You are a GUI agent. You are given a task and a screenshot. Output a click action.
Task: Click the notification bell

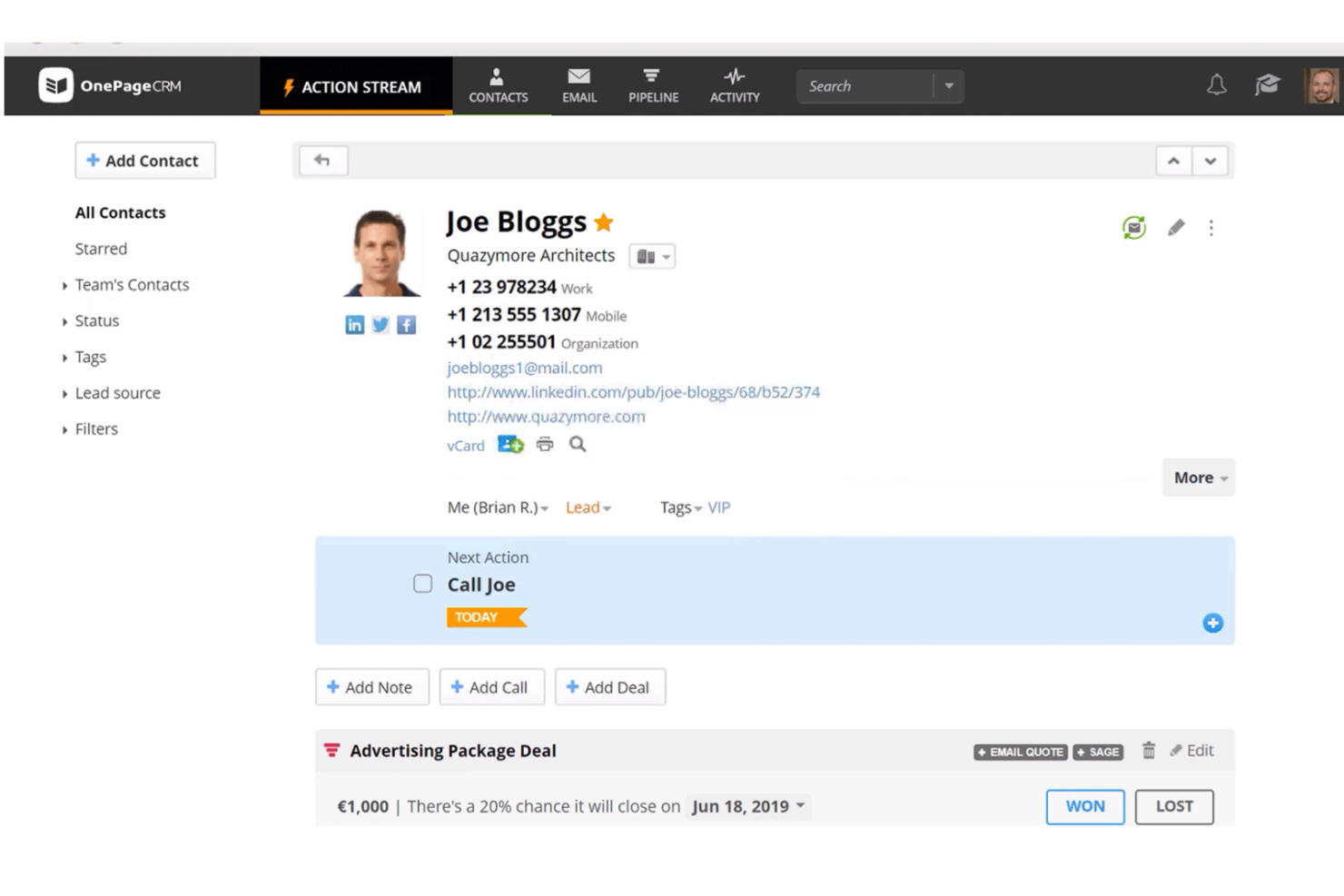pos(1216,84)
